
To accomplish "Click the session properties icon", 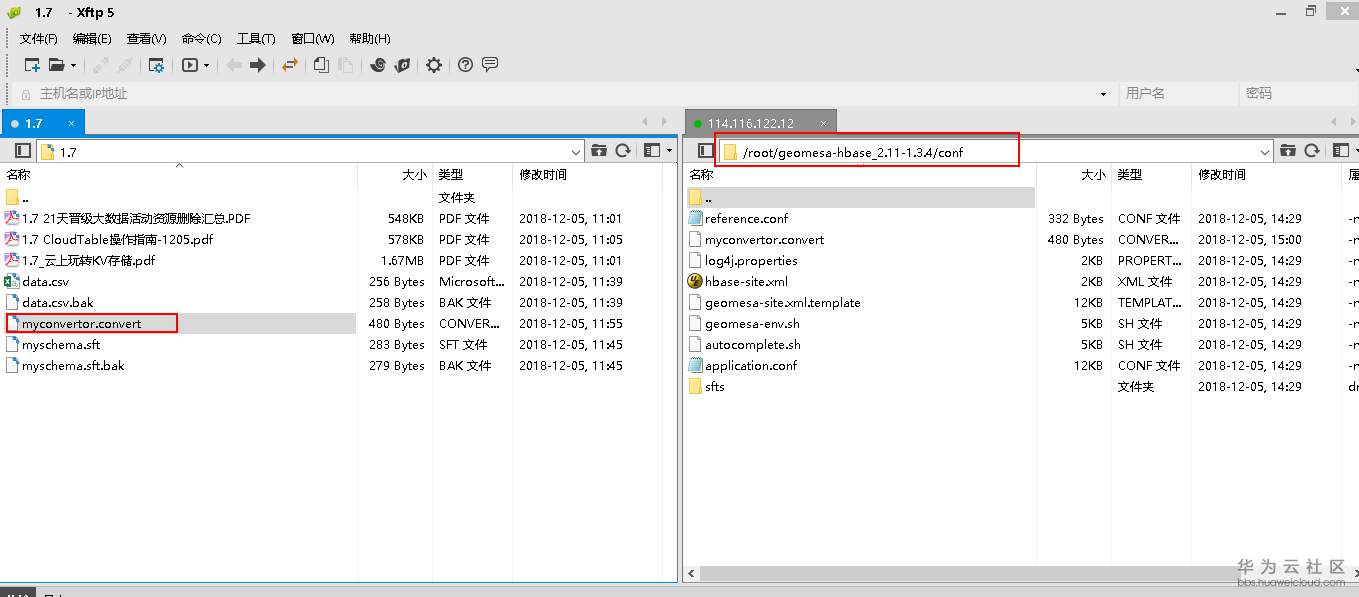I will point(156,65).
